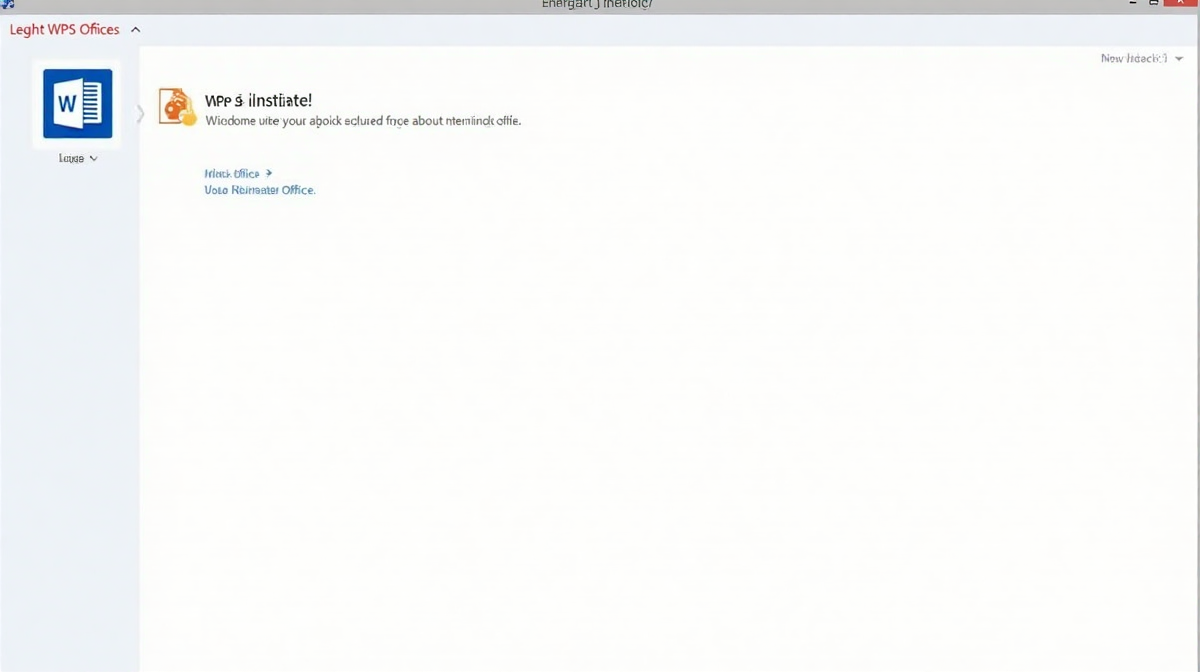1200x672 pixels.
Task: Click the gray right chevron beside sidebar
Action: (140, 114)
